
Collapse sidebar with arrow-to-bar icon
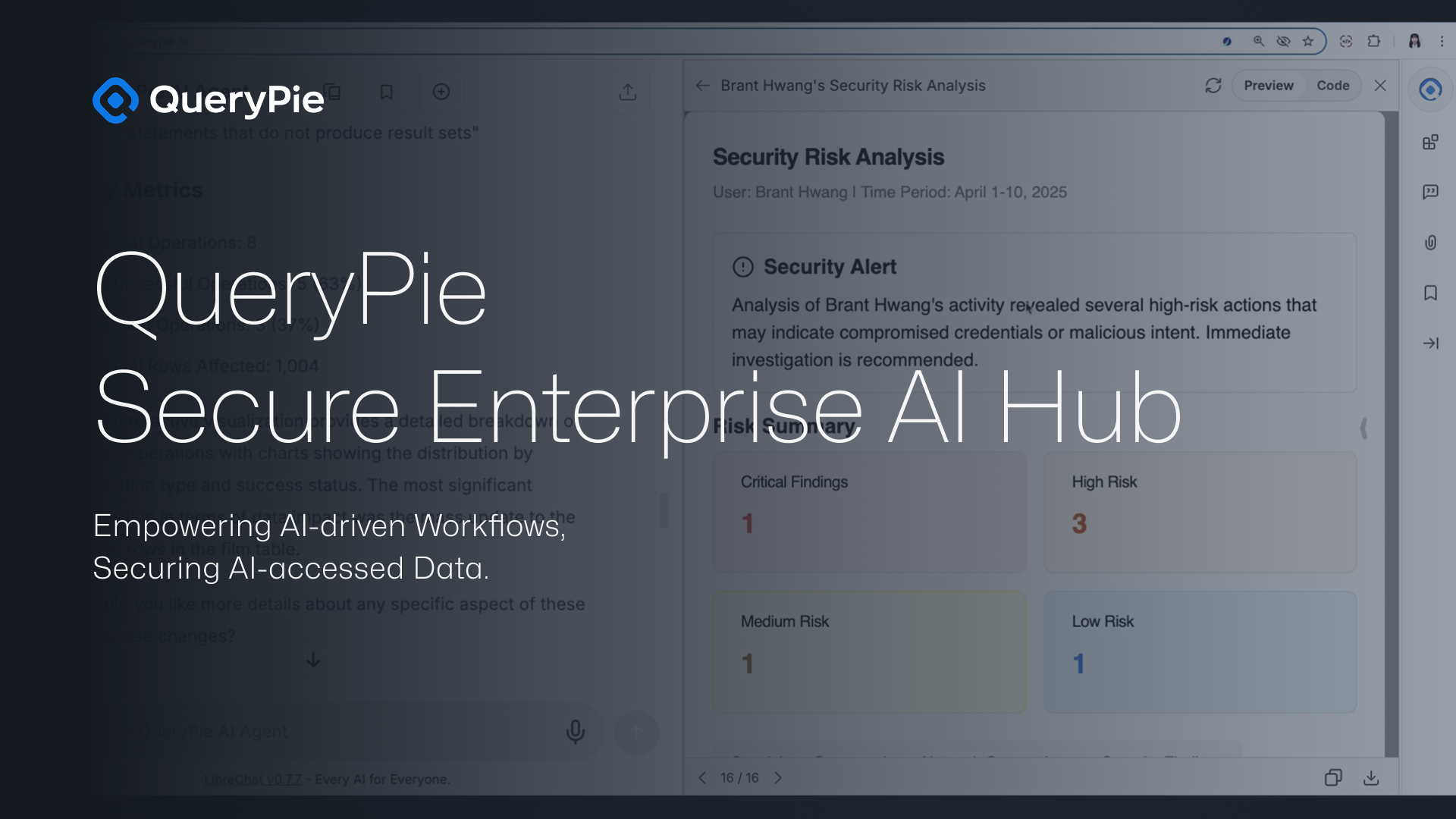pos(1430,344)
